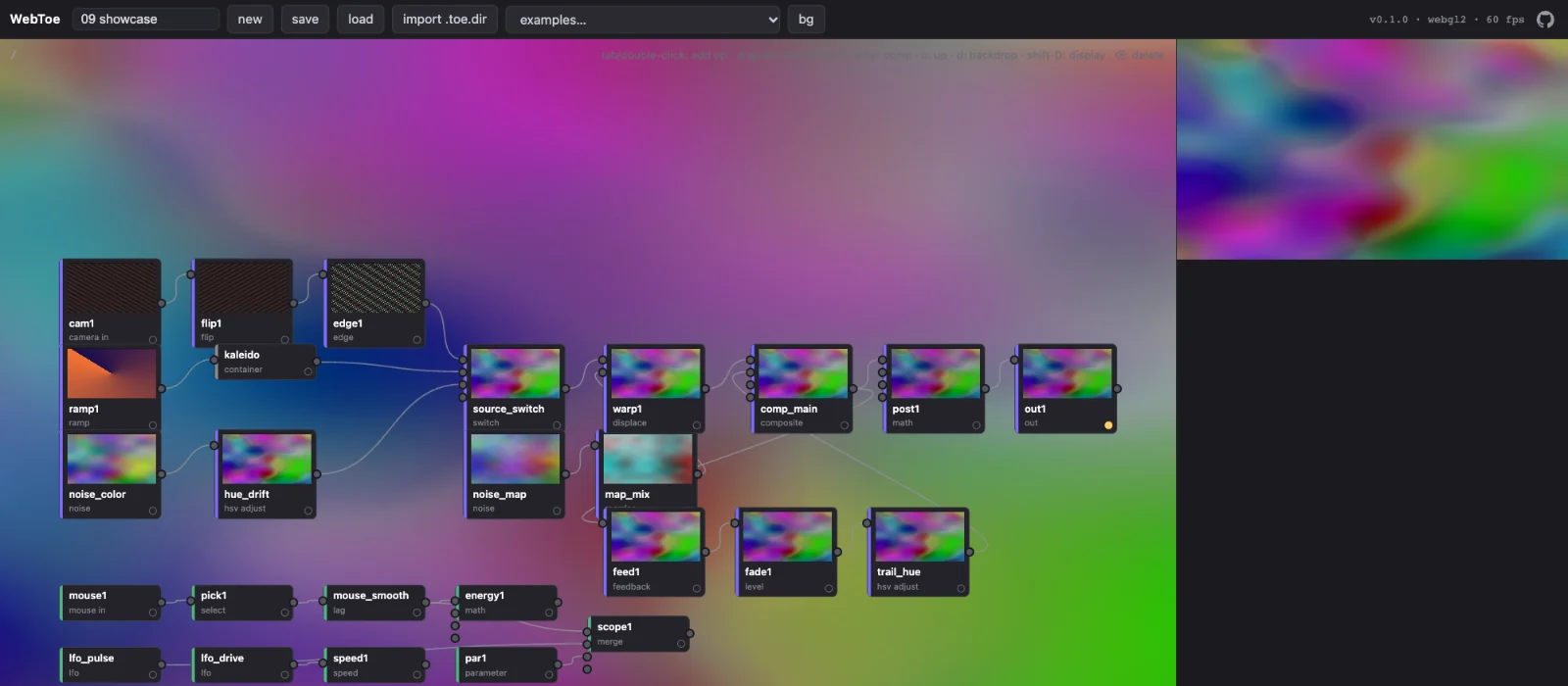Toggle the display flag on scope1 node
Viewport: 1568px width, 686px height.
pyautogui.click(x=681, y=644)
